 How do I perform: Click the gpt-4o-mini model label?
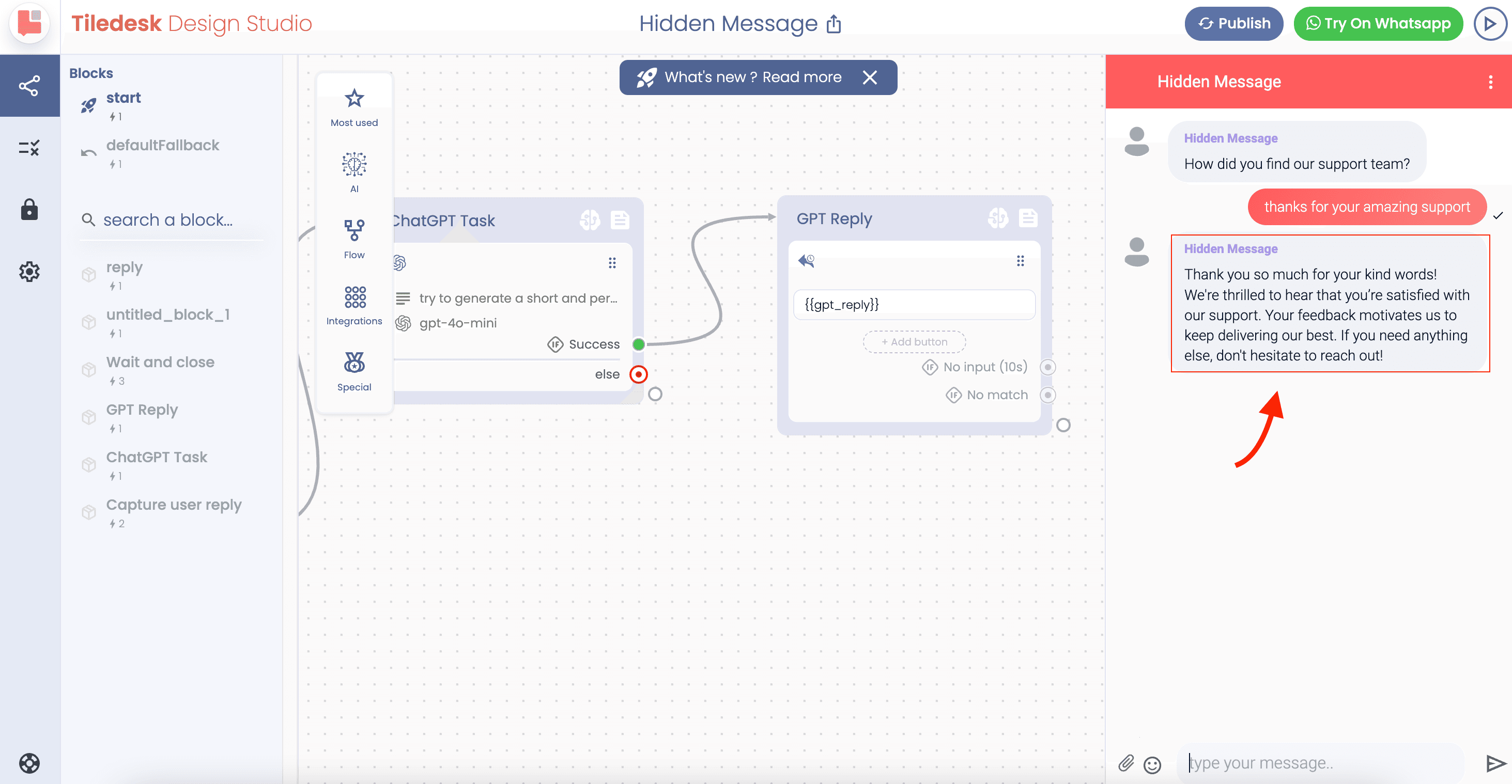coord(458,323)
